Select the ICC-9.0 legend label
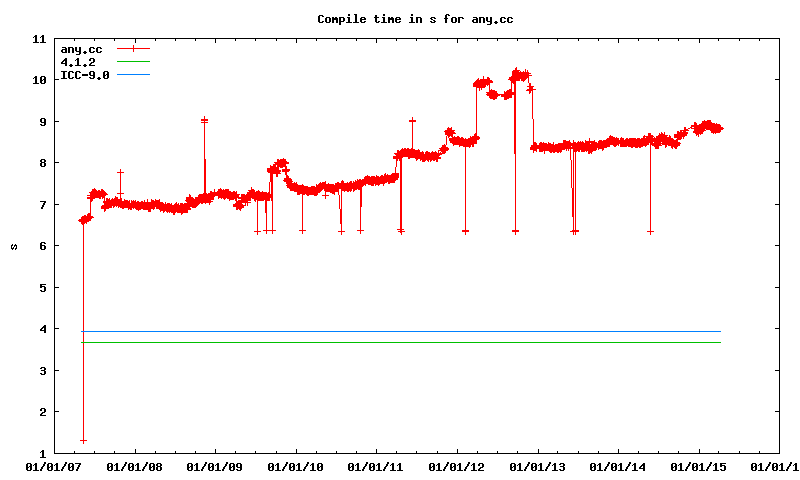Image resolution: width=800 pixels, height=480 pixels. click(85, 75)
